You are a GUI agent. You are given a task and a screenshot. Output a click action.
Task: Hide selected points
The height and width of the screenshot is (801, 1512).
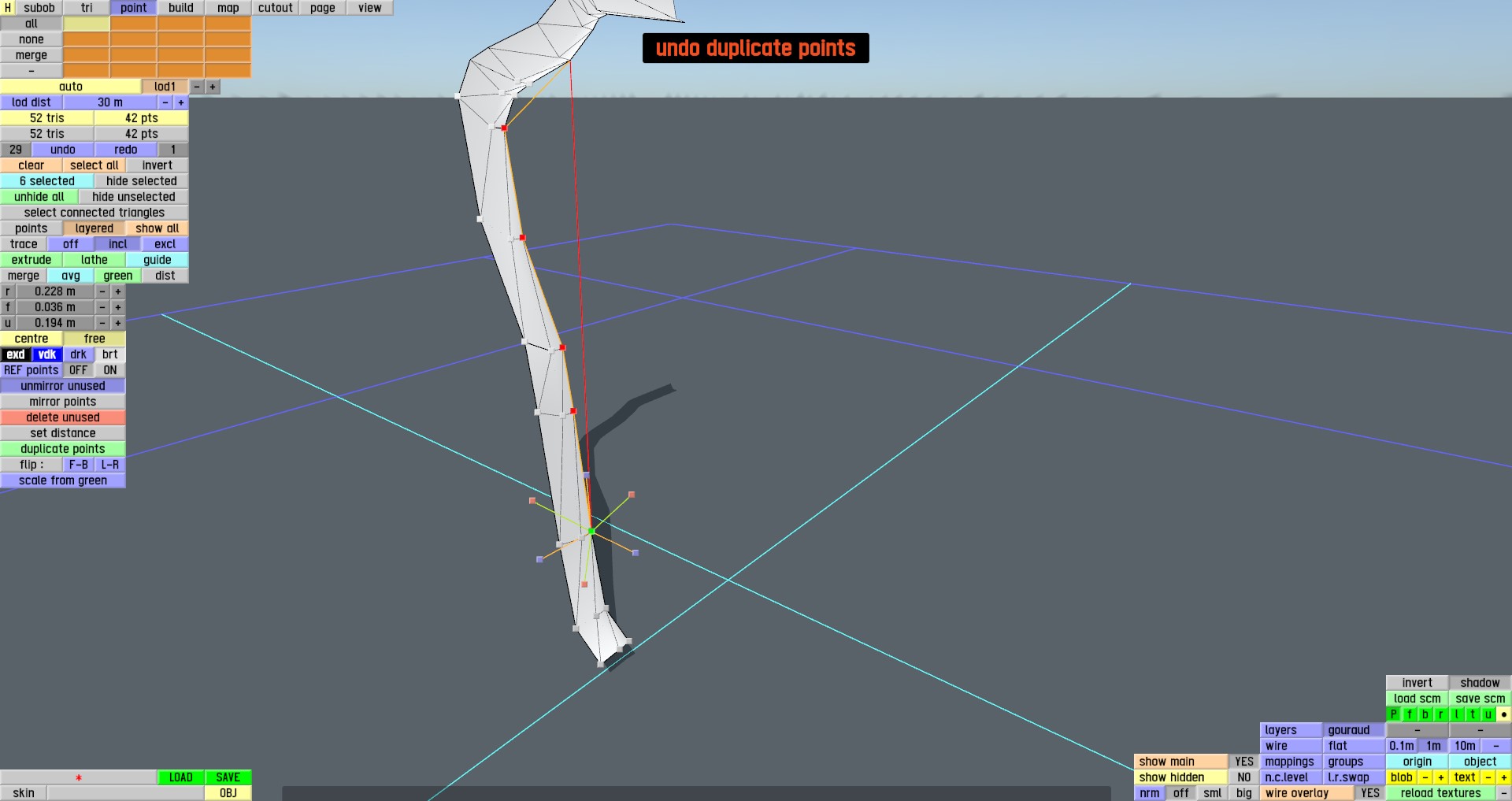142,181
